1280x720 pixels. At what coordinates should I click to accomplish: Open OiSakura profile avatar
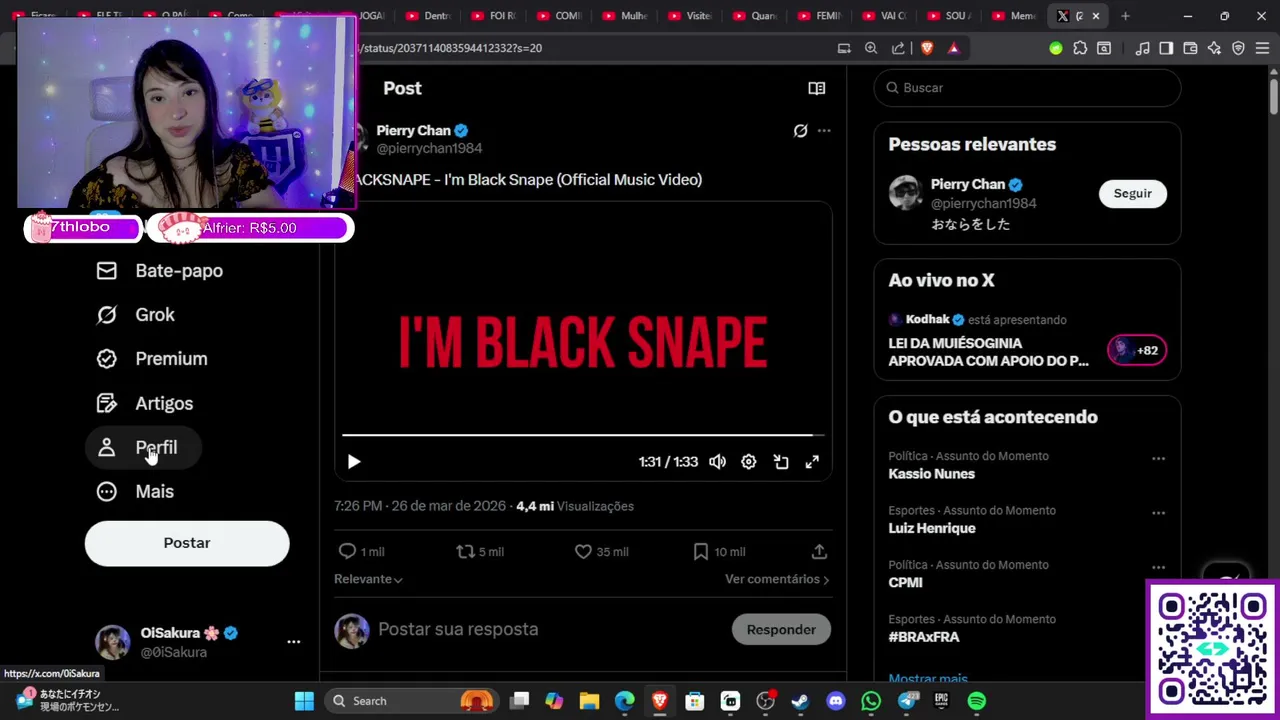tap(112, 643)
